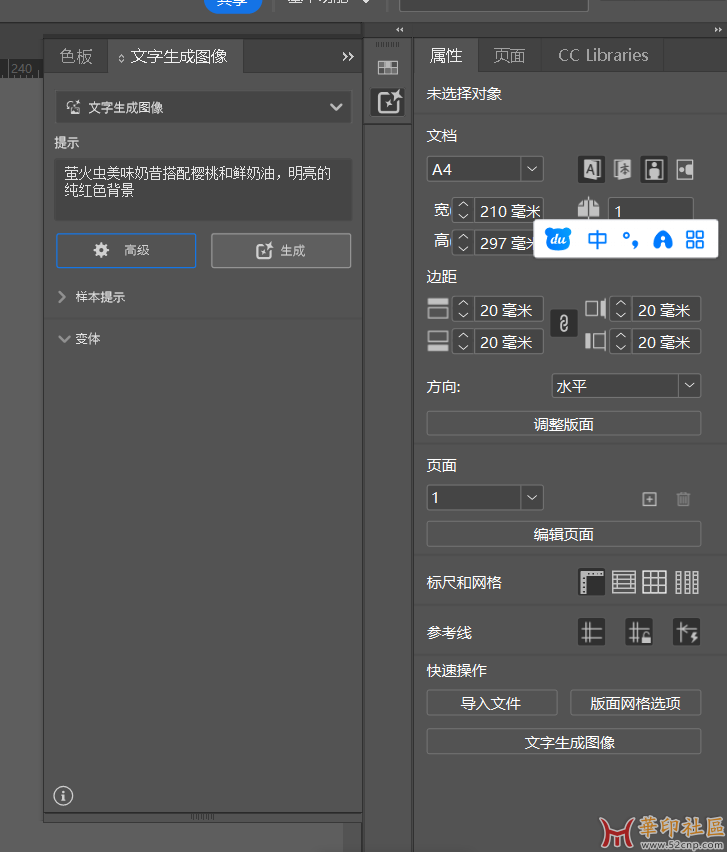
Task: Toggle lock guides icon
Action: click(639, 632)
